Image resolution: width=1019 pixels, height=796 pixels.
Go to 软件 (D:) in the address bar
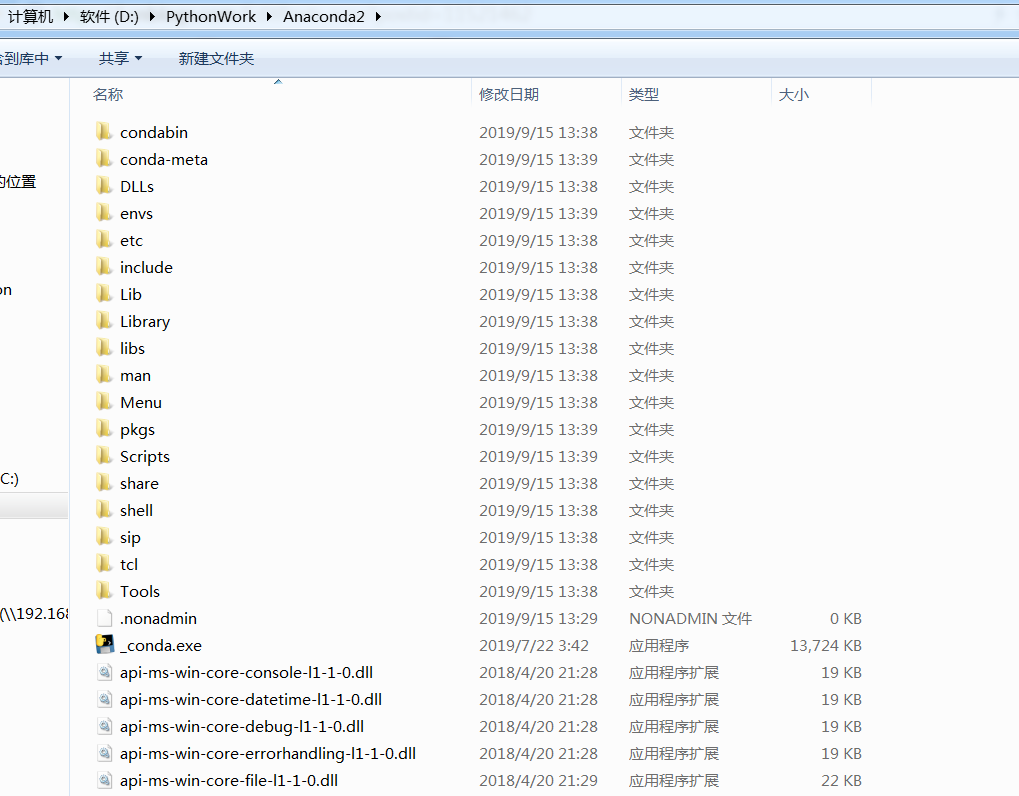point(109,16)
